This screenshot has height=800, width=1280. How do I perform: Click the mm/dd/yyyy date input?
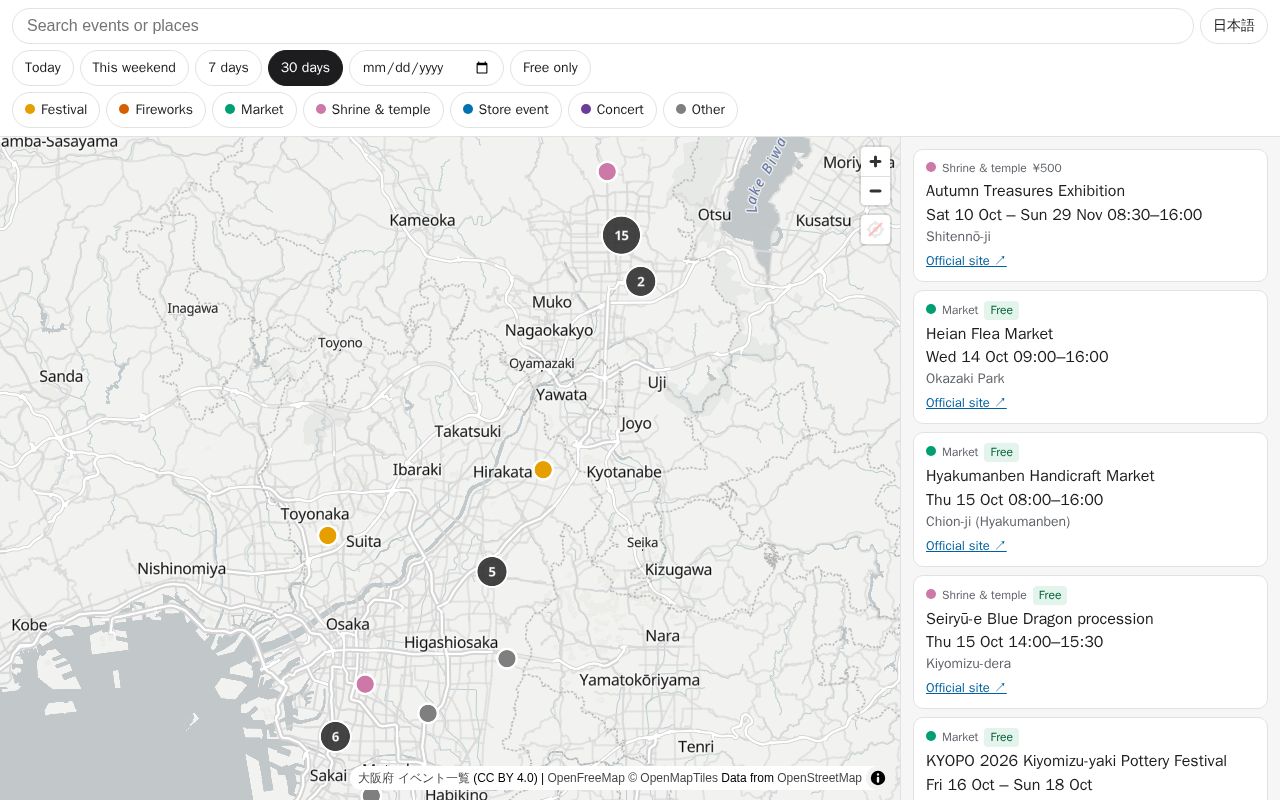(426, 68)
